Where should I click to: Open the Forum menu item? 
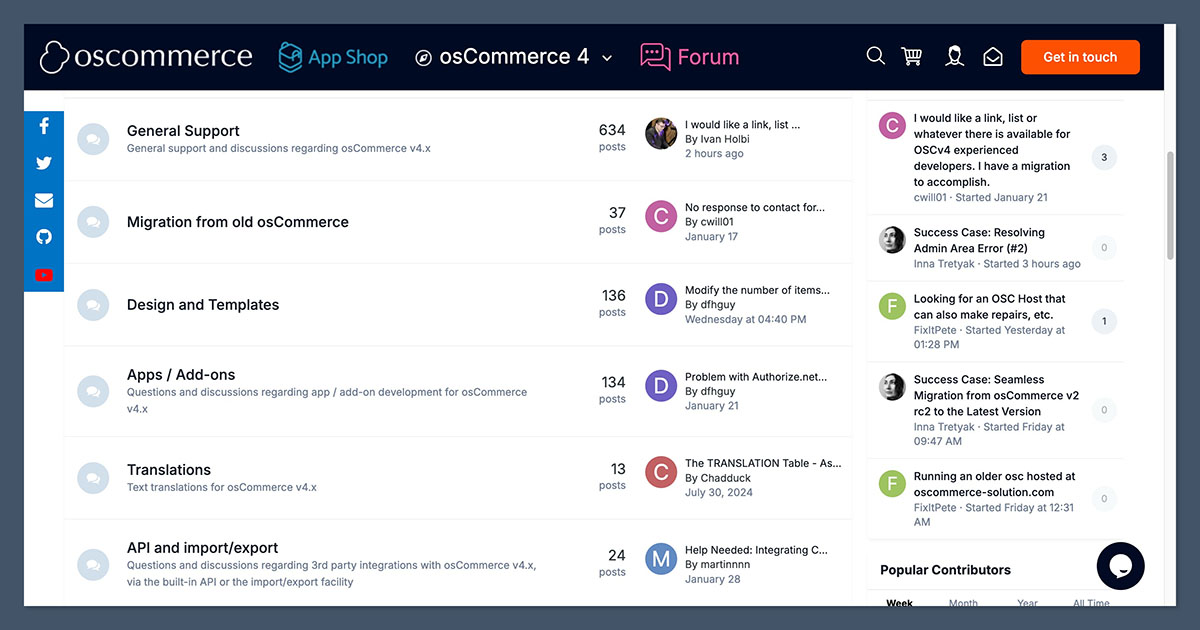click(689, 57)
